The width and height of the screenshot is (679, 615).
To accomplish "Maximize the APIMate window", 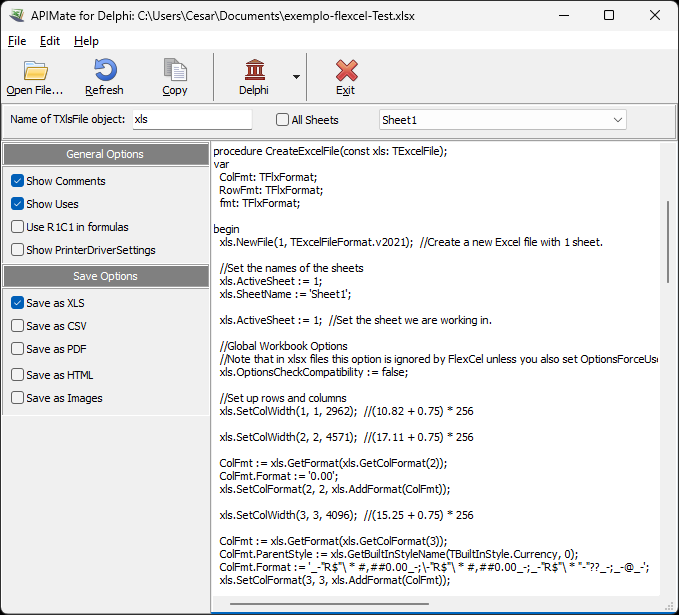I will point(609,16).
